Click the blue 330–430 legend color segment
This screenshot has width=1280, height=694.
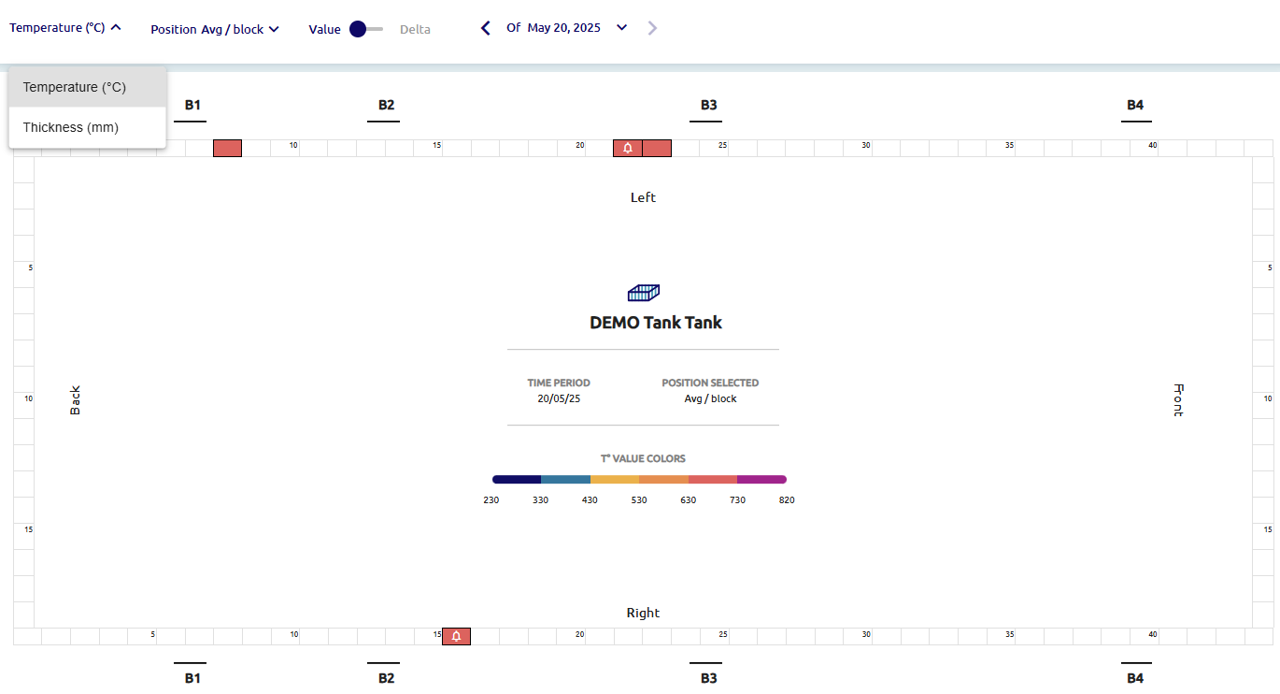click(565, 479)
